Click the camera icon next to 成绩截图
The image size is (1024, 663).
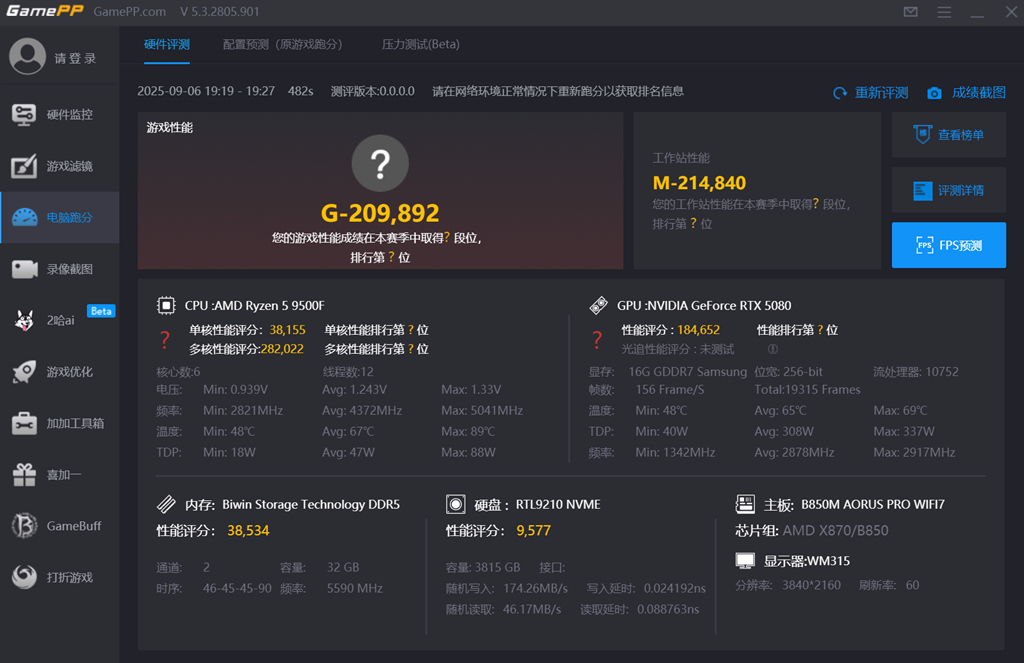tap(935, 93)
